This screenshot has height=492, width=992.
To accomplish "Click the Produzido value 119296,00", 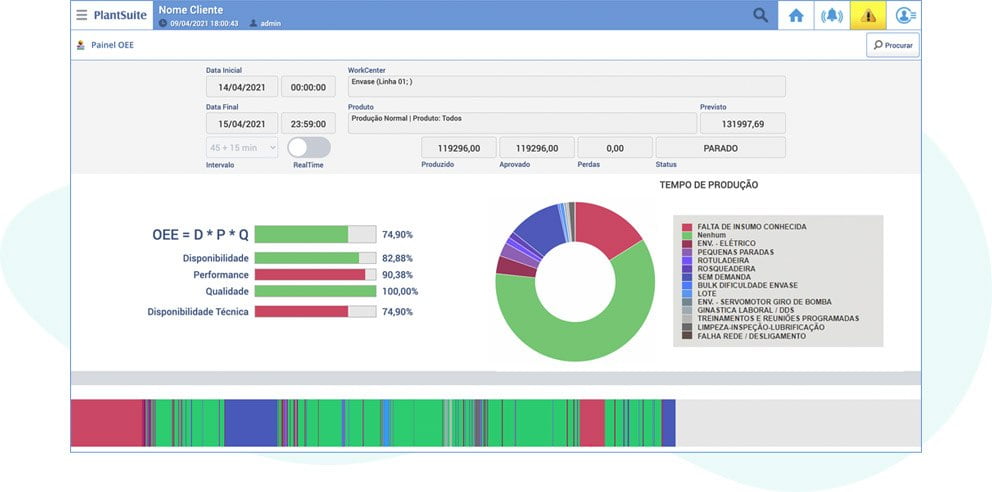I will [x=459, y=148].
